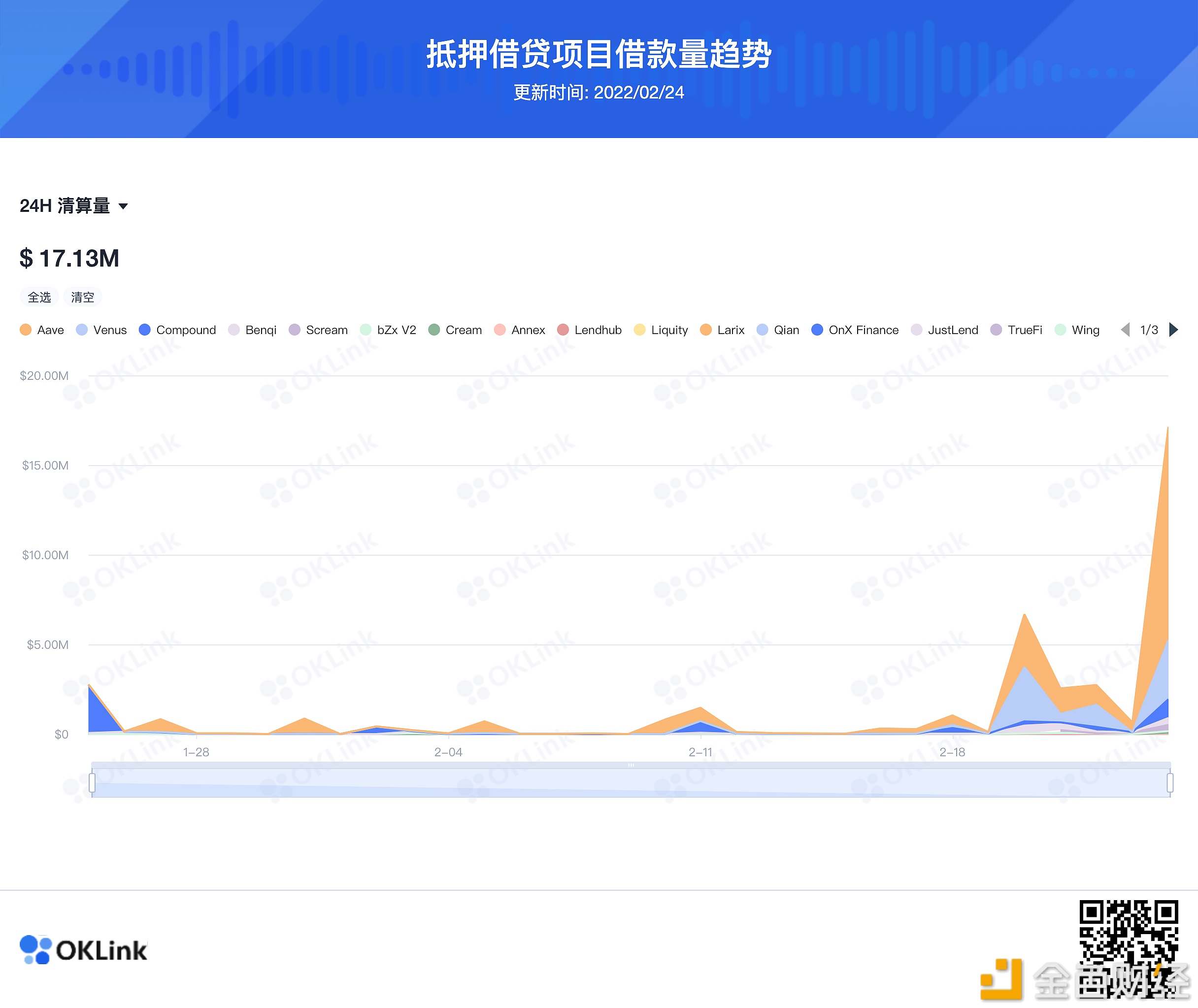Click the 清空 clear-all button
This screenshot has width=1198, height=1008.
[83, 297]
